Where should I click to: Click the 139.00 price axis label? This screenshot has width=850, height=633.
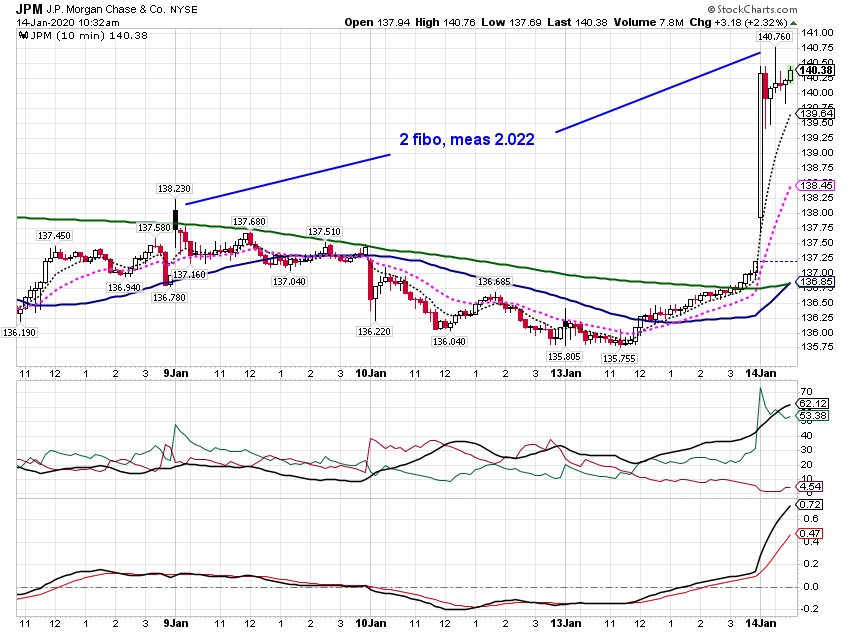pyautogui.click(x=817, y=153)
